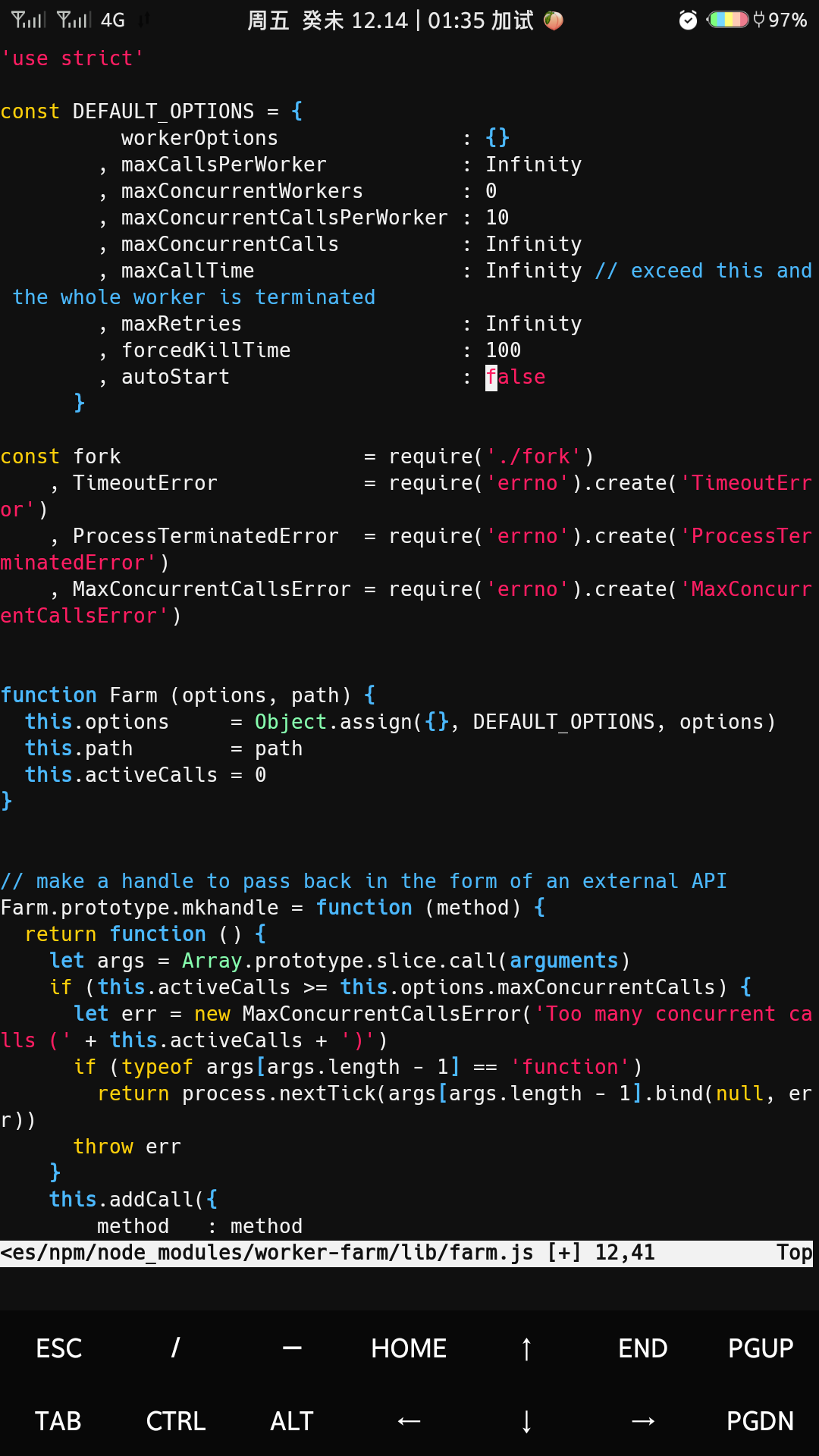Place cursor on 'use strict' line
Image resolution: width=819 pixels, height=1456 pixels.
(x=73, y=58)
